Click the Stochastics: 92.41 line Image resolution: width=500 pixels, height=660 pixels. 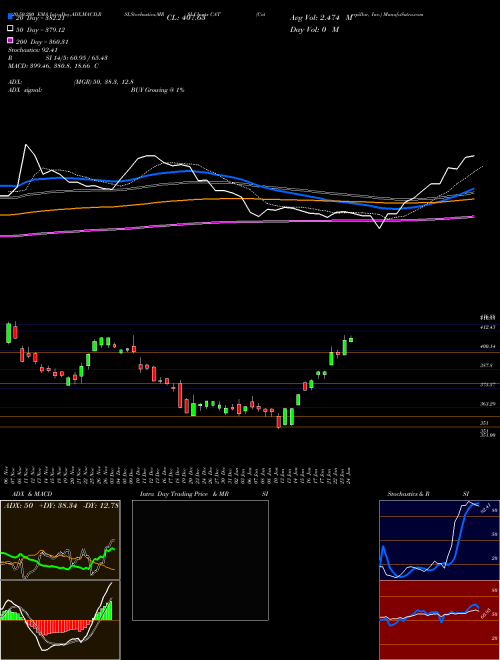point(33,50)
